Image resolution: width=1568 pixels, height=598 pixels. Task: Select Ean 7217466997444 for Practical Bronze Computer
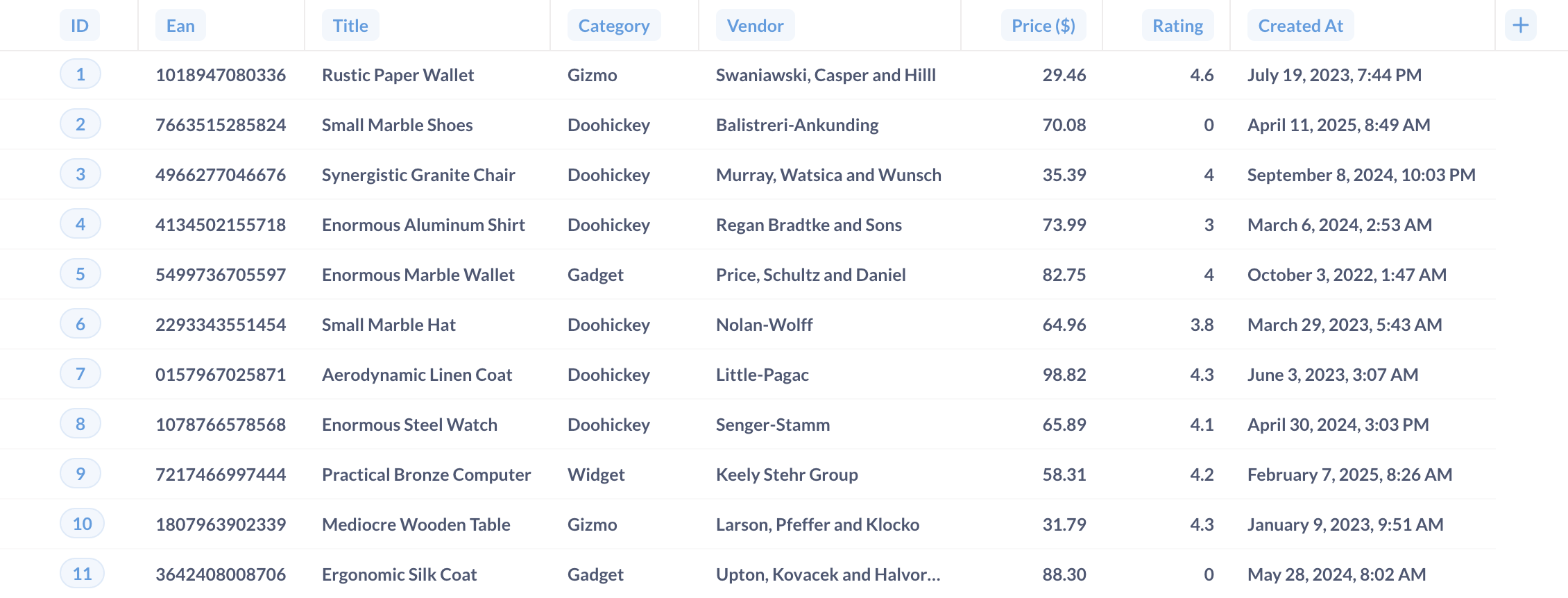[x=221, y=474]
